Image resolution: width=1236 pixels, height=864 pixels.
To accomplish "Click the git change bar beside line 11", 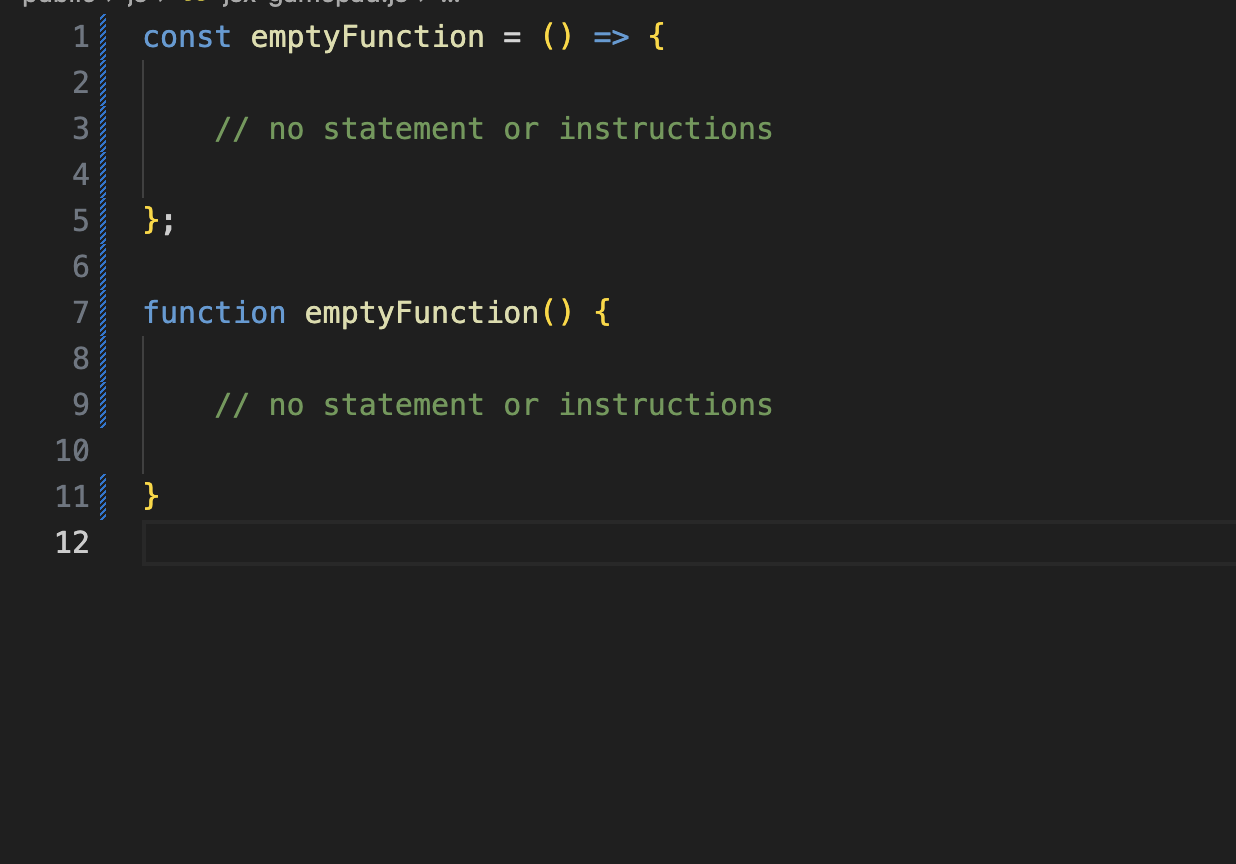I will 102,495.
